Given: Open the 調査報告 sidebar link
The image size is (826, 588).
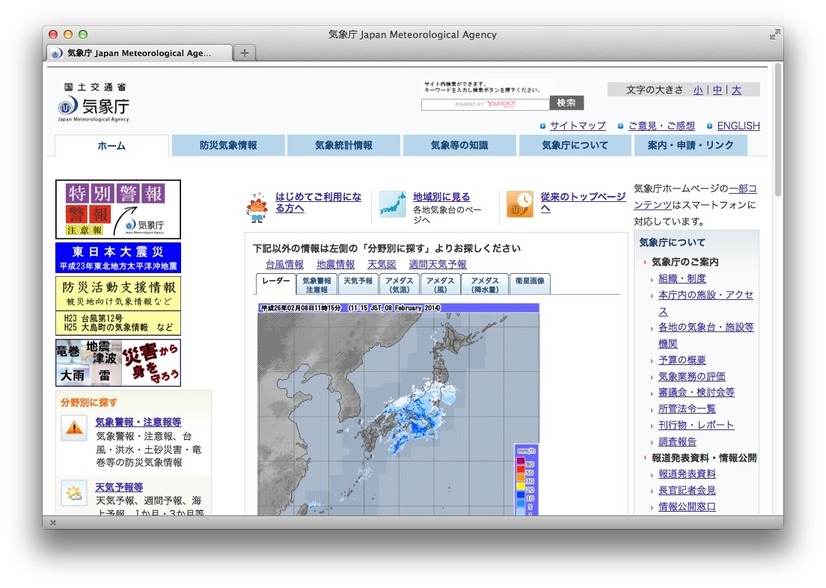Looking at the screenshot, I should 677,442.
